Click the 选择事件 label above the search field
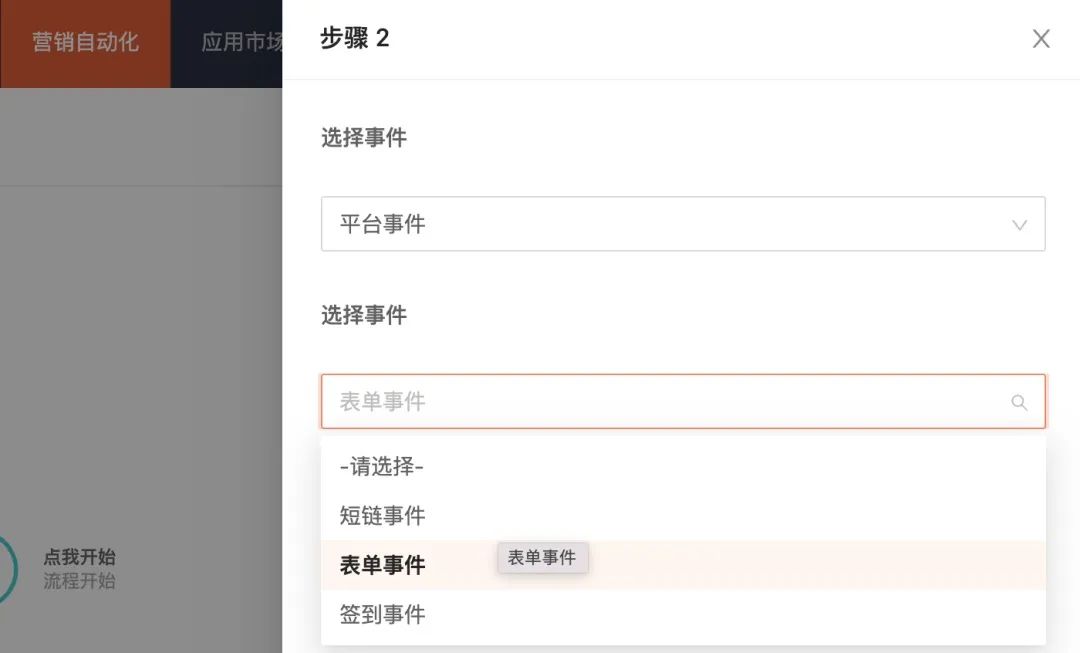 [363, 316]
